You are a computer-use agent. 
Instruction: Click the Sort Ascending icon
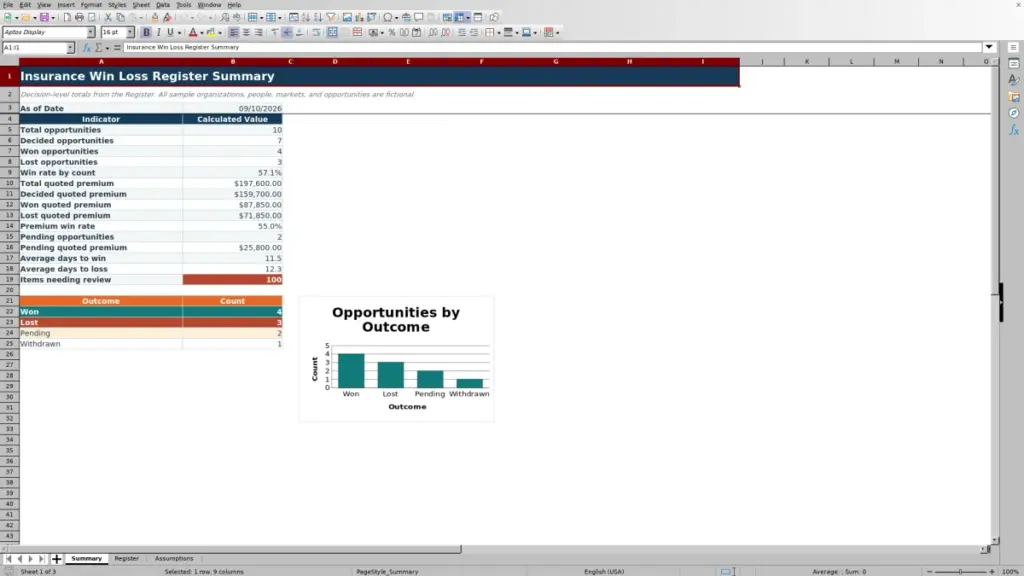306,18
